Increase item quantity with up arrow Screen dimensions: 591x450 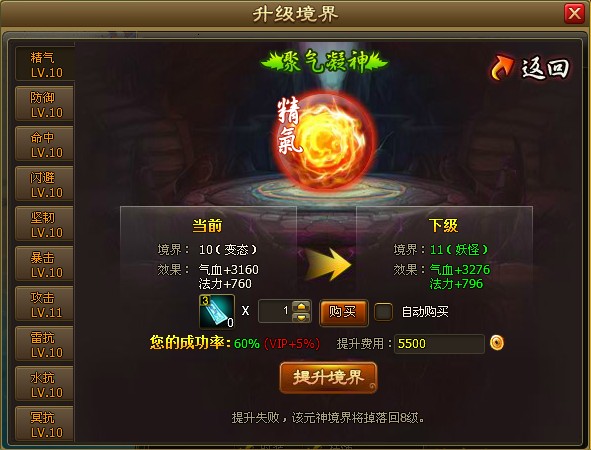[301, 306]
